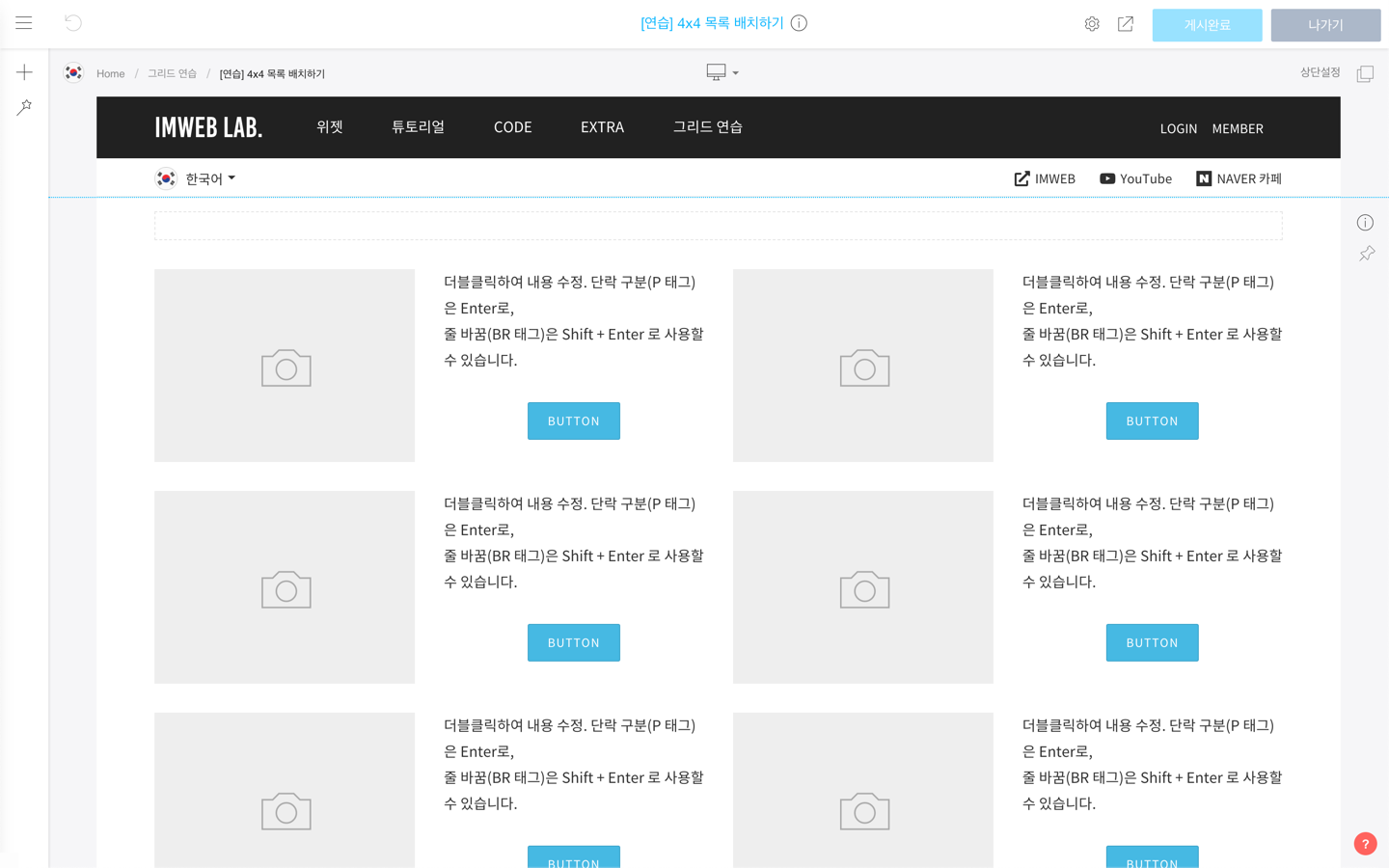1389x868 pixels.
Task: Select the empty dashed section placeholder
Action: tap(718, 226)
